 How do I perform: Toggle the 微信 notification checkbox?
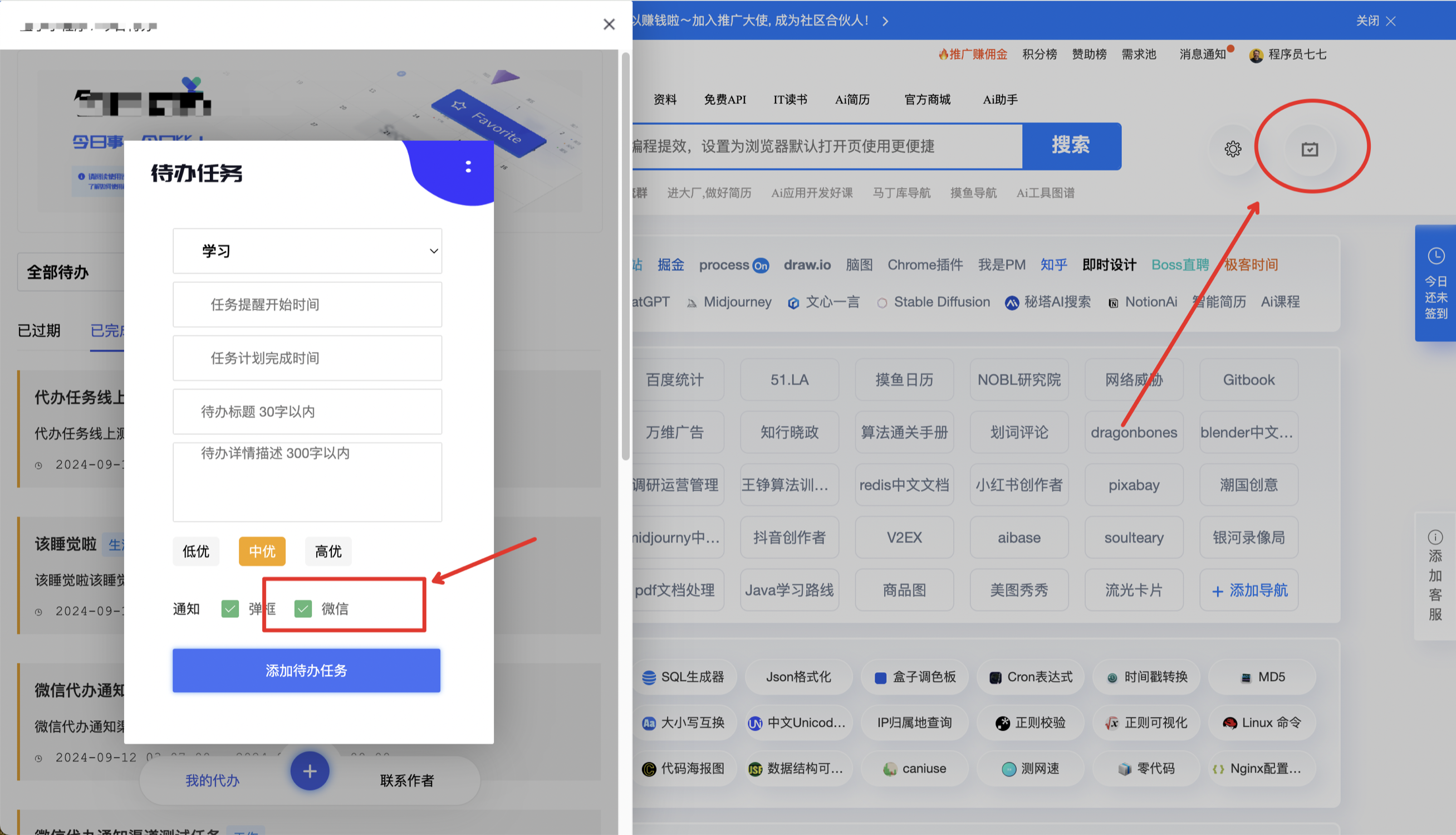point(303,608)
